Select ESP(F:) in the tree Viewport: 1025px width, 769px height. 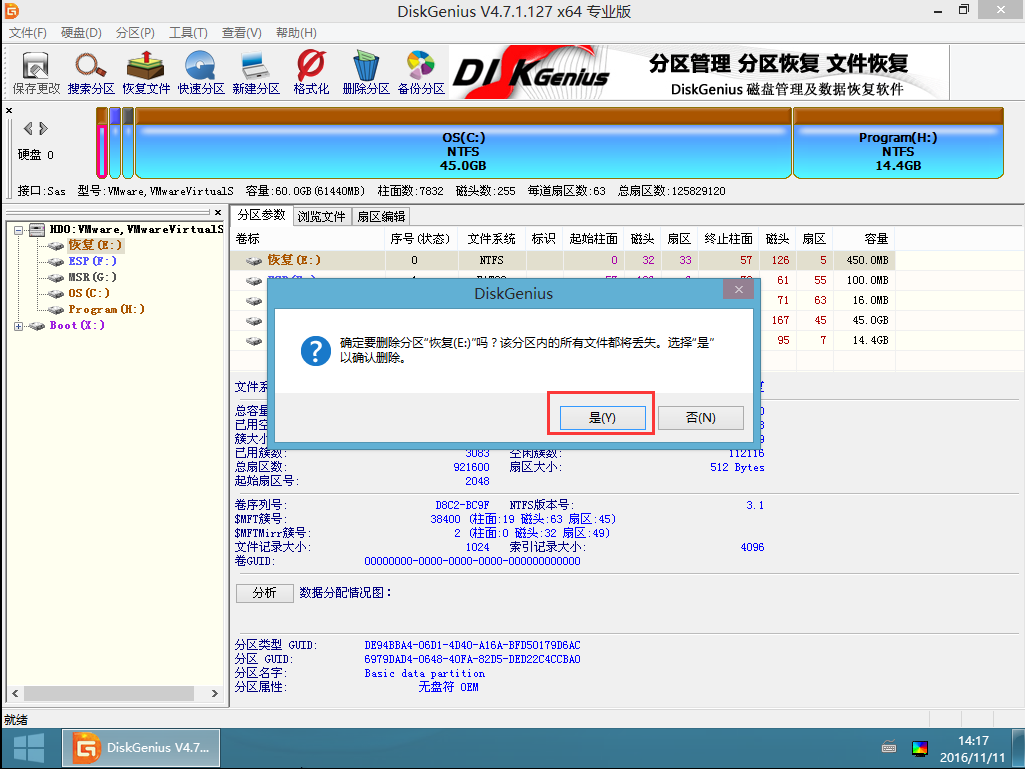(x=92, y=261)
